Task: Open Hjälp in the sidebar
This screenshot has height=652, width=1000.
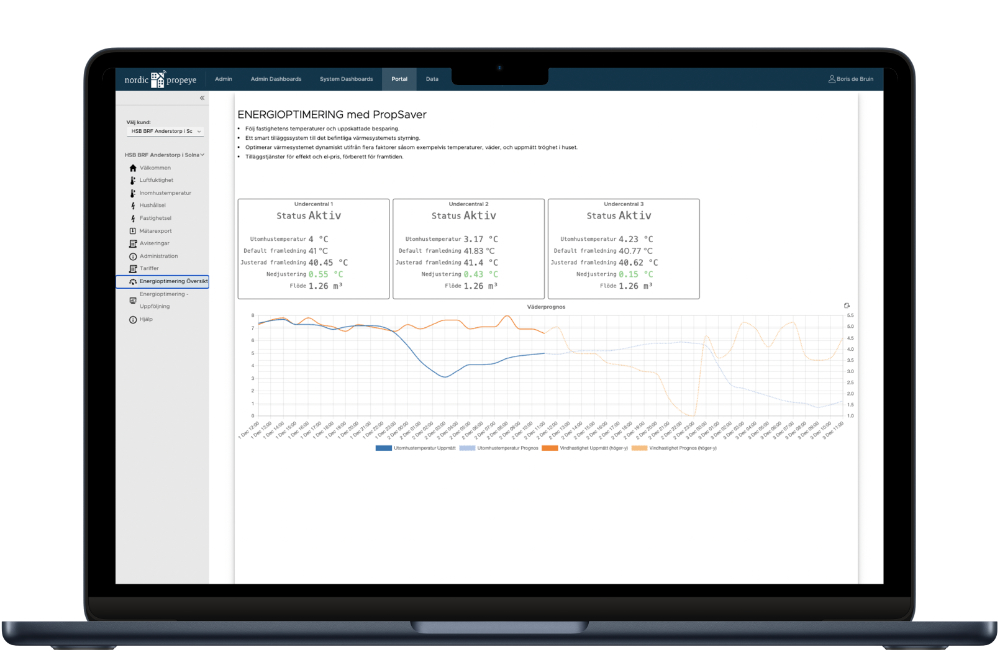Action: tap(146, 320)
